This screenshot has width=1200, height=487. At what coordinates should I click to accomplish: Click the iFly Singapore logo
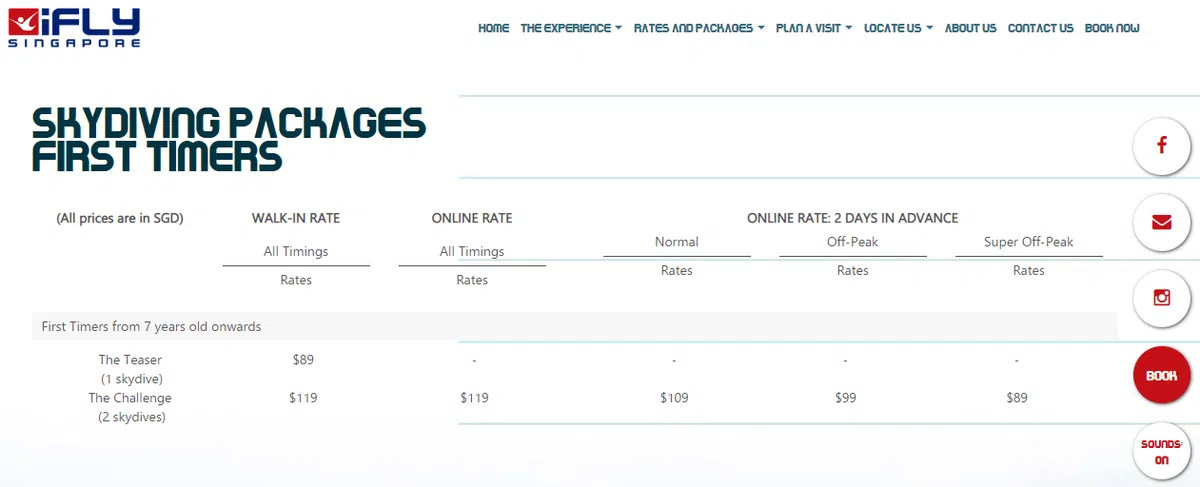[73, 27]
